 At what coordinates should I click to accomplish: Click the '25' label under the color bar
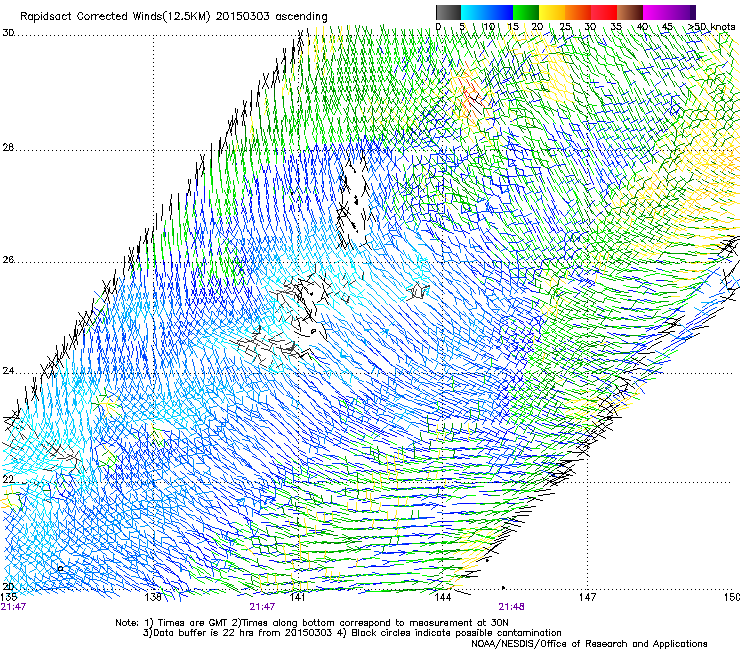(x=565, y=27)
